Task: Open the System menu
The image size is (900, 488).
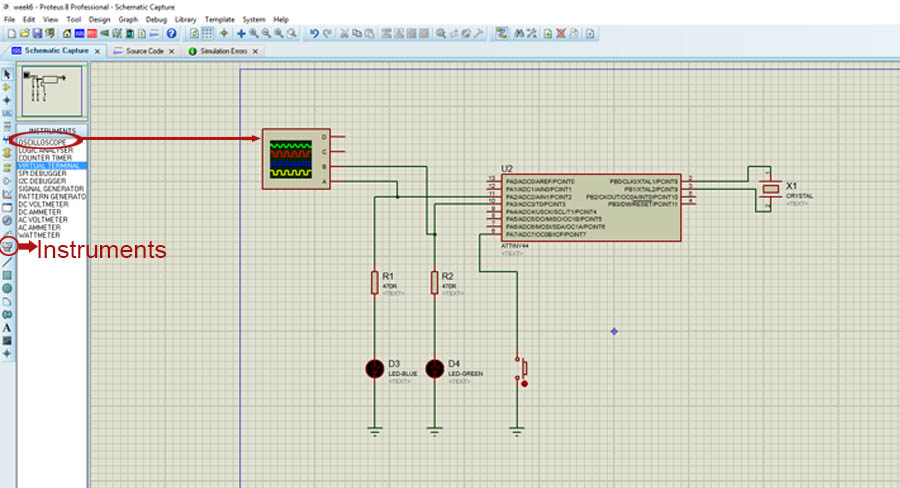Action: pyautogui.click(x=254, y=20)
